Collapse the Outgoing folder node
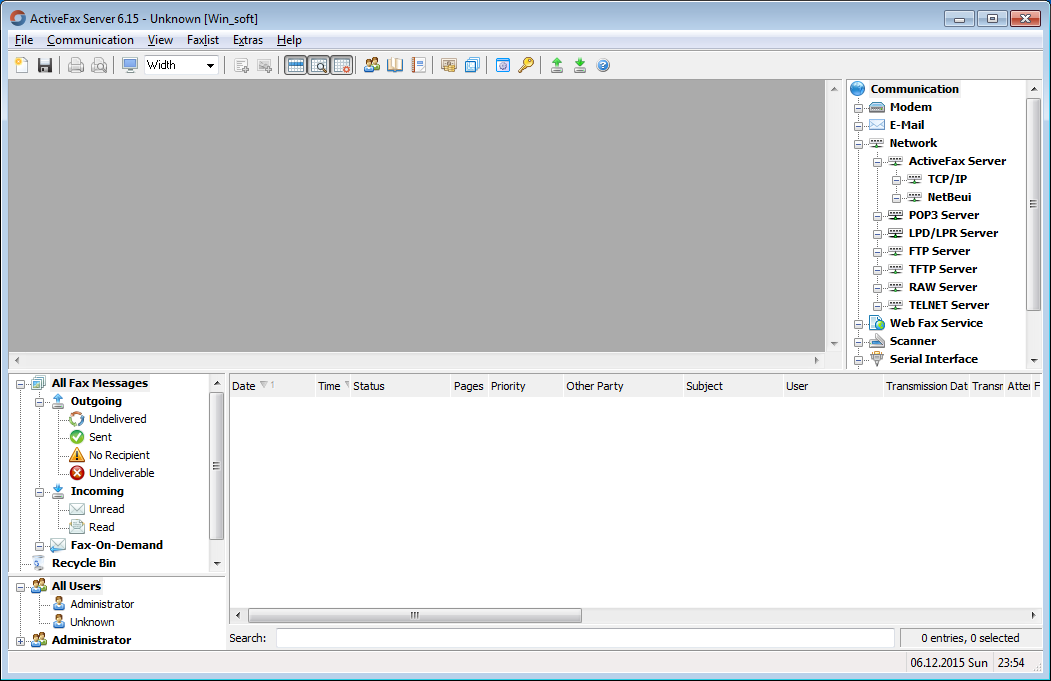The image size is (1051, 681). [39, 402]
